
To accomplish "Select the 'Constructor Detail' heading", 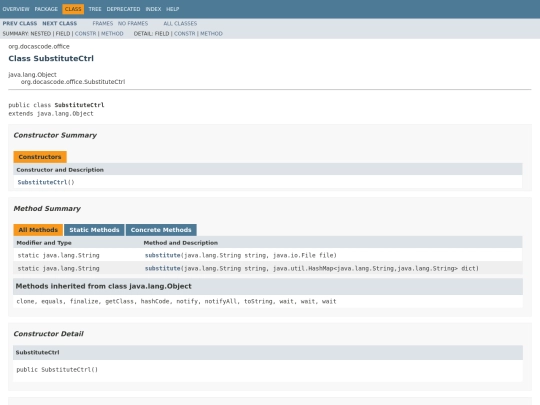I will point(49,334).
